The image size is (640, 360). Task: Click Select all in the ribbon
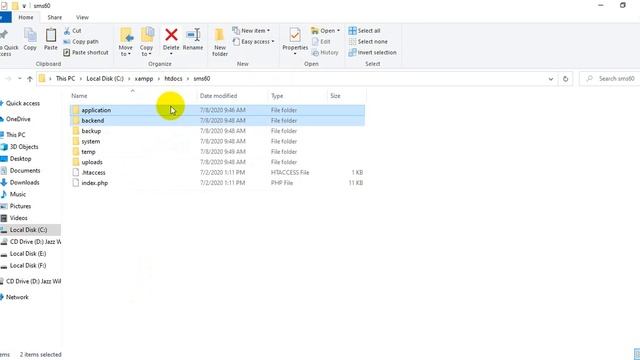click(364, 31)
